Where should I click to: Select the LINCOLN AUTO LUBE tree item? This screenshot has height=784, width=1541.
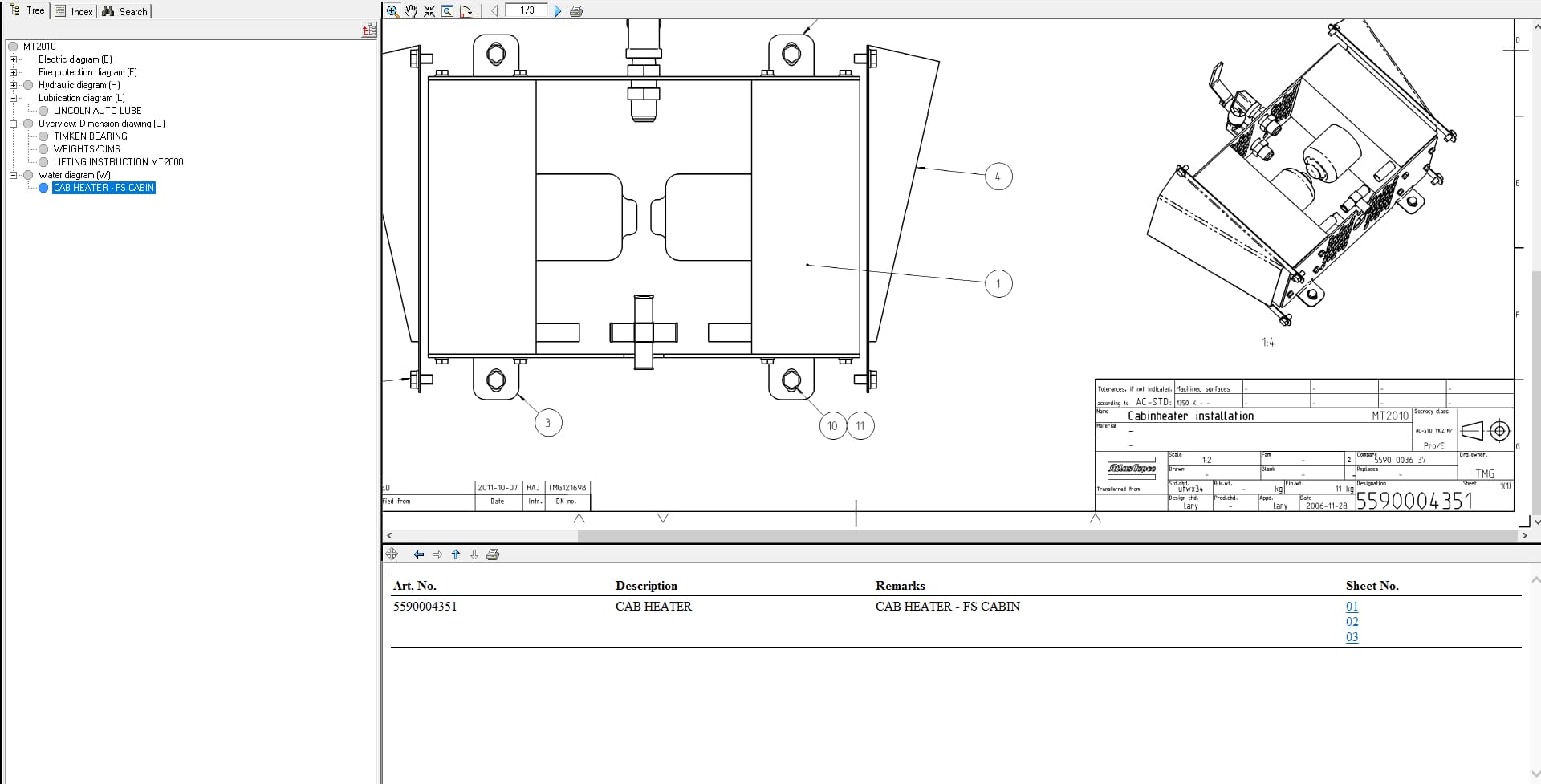97,111
